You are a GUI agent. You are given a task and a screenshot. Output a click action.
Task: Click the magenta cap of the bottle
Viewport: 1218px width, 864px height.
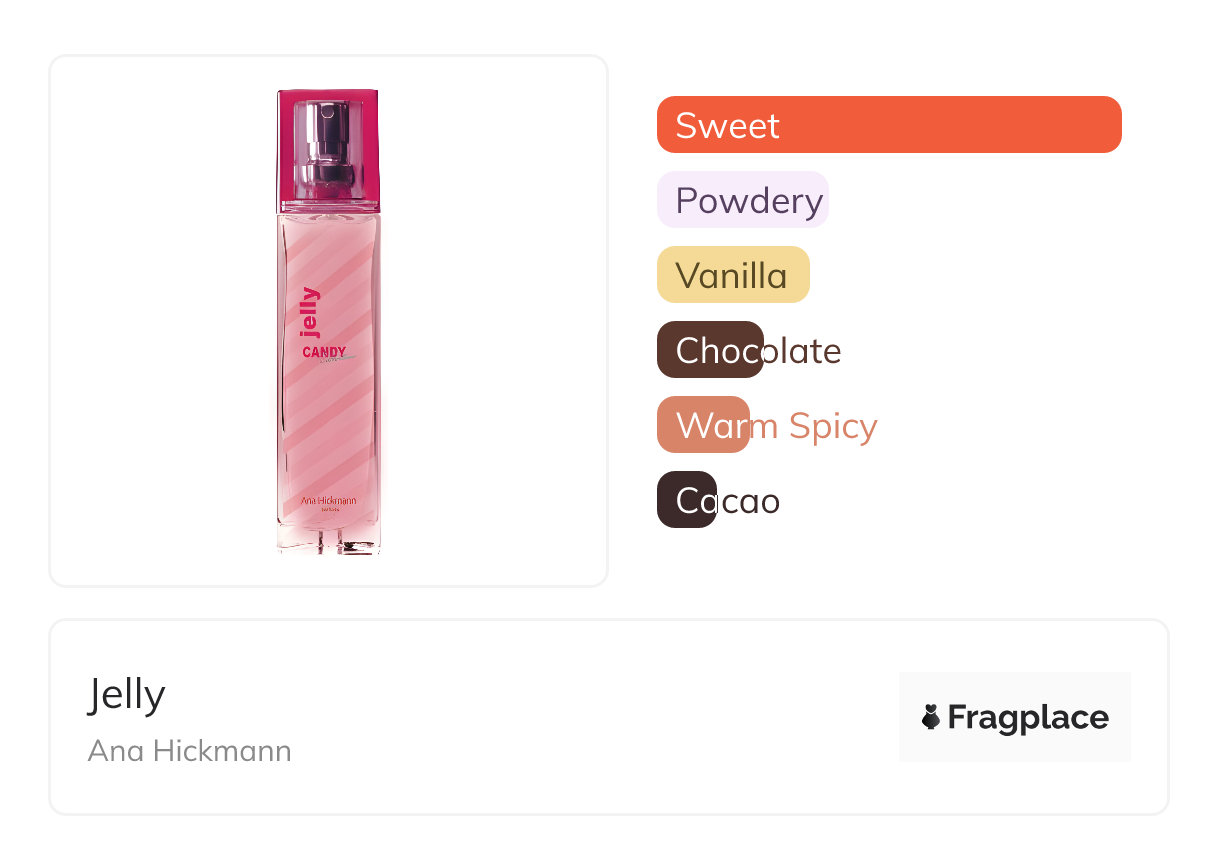coord(290,150)
